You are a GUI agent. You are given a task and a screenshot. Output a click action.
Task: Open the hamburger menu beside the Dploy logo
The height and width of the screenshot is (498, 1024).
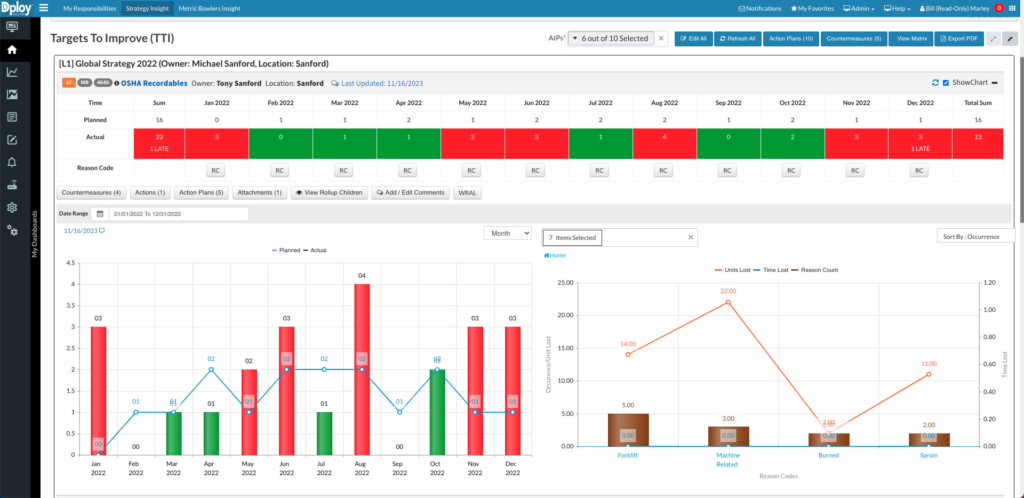tap(43, 8)
